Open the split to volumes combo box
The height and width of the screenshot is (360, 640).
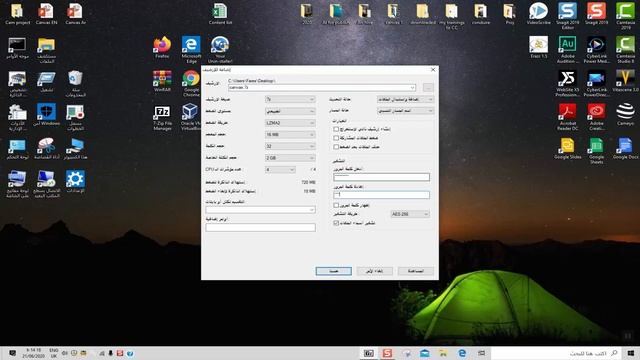click(260, 210)
